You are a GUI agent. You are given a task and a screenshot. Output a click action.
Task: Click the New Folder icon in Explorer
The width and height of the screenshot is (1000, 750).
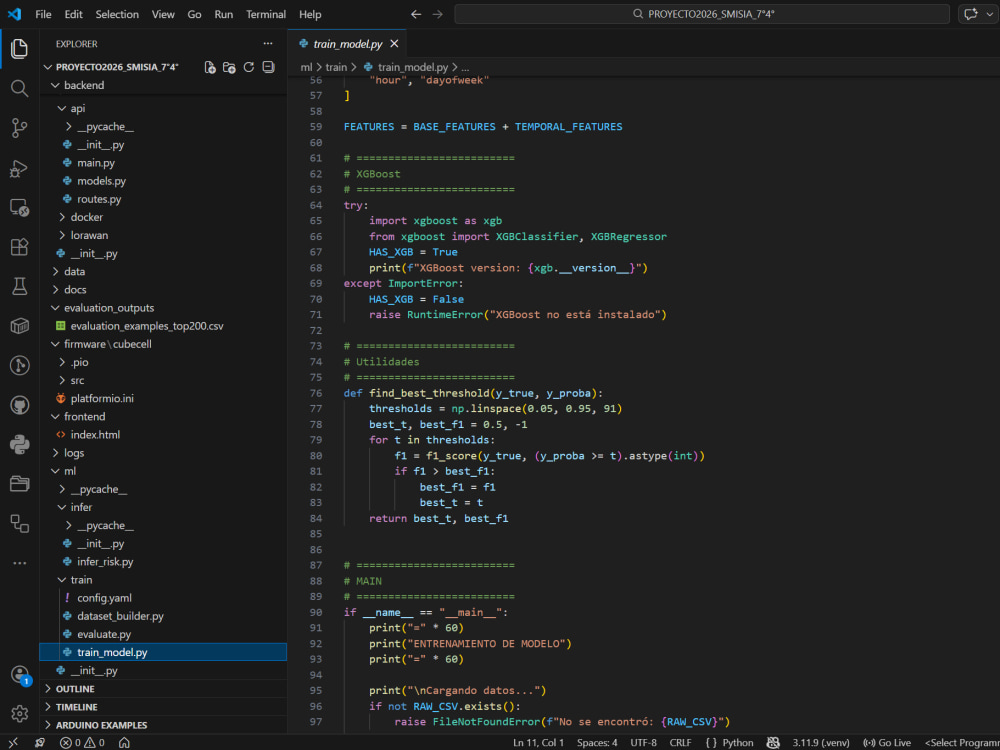[x=229, y=67]
